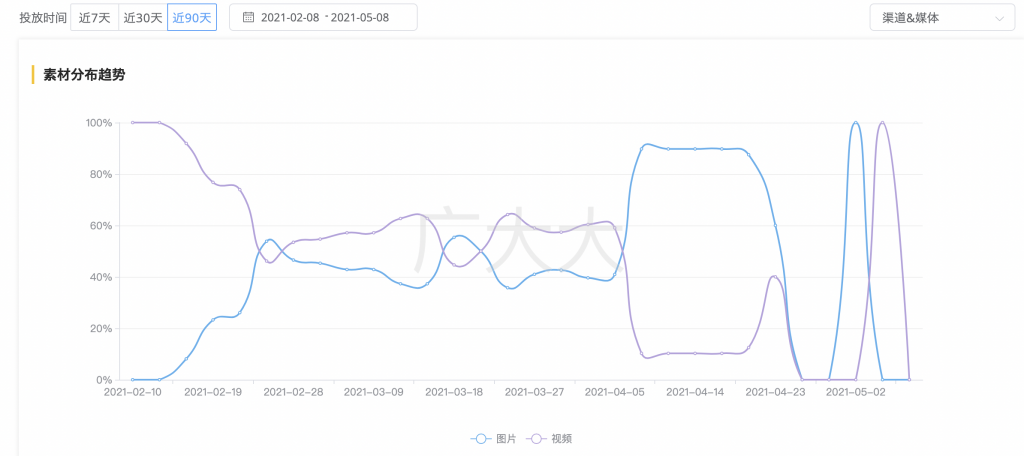This screenshot has height=456, width=1024.
Task: Expand the chevron arrow beside 渠道&媒体
Action: pos(999,18)
